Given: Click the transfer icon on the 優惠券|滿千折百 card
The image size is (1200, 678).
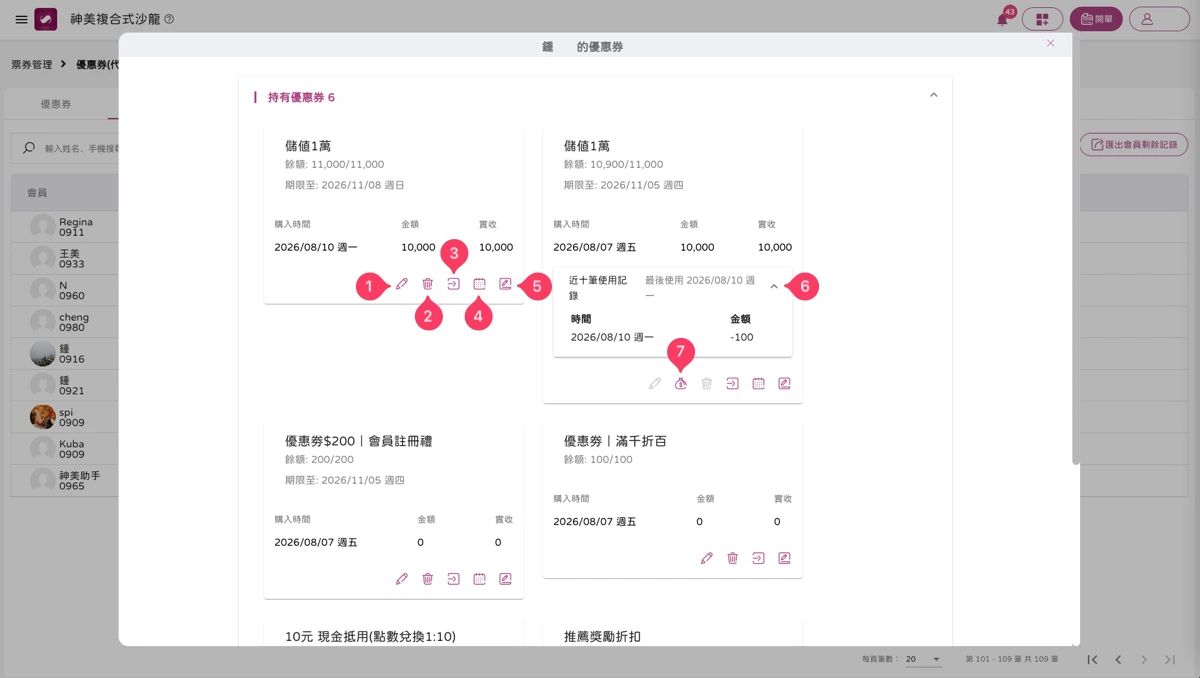Looking at the screenshot, I should pyautogui.click(x=759, y=558).
